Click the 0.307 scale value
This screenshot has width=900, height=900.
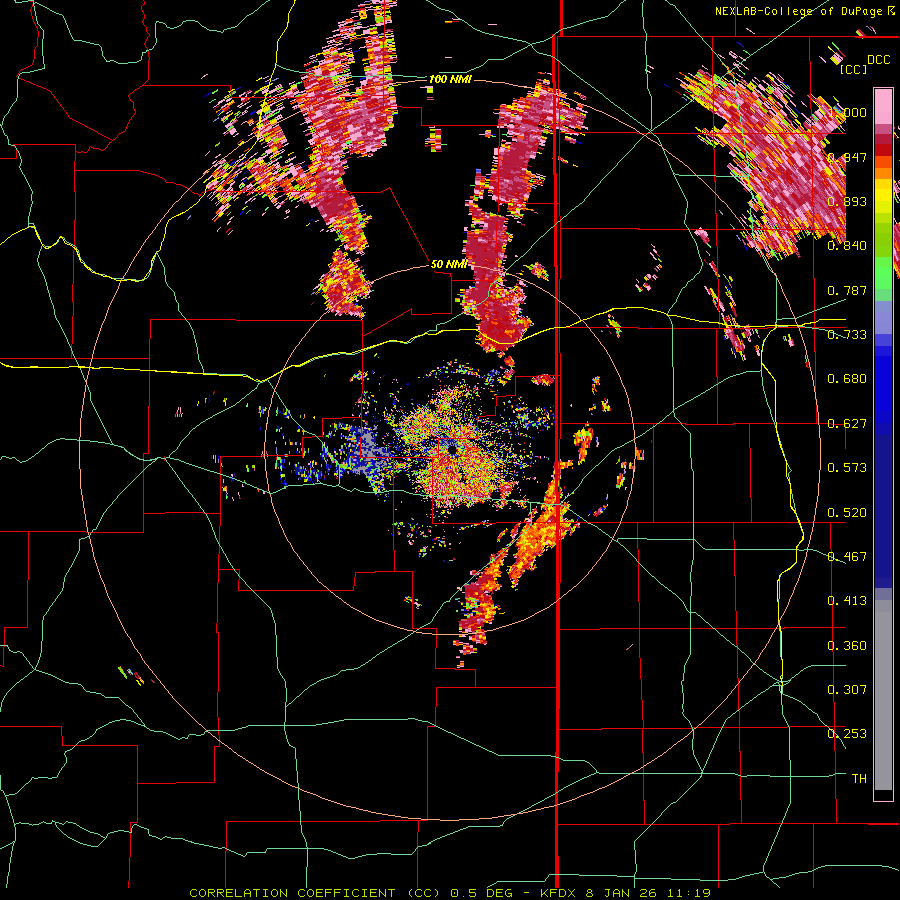tap(847, 689)
